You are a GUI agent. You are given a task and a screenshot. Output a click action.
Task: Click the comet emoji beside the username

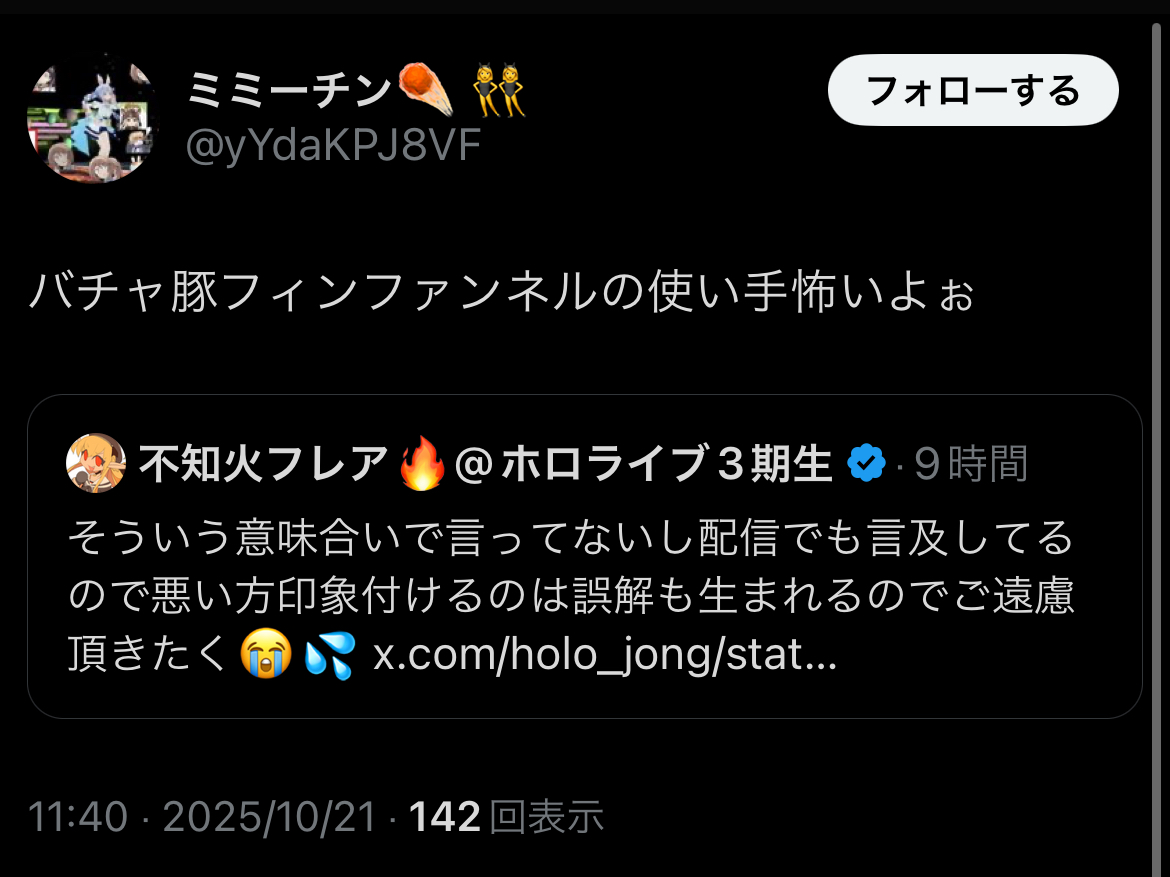click(x=426, y=90)
